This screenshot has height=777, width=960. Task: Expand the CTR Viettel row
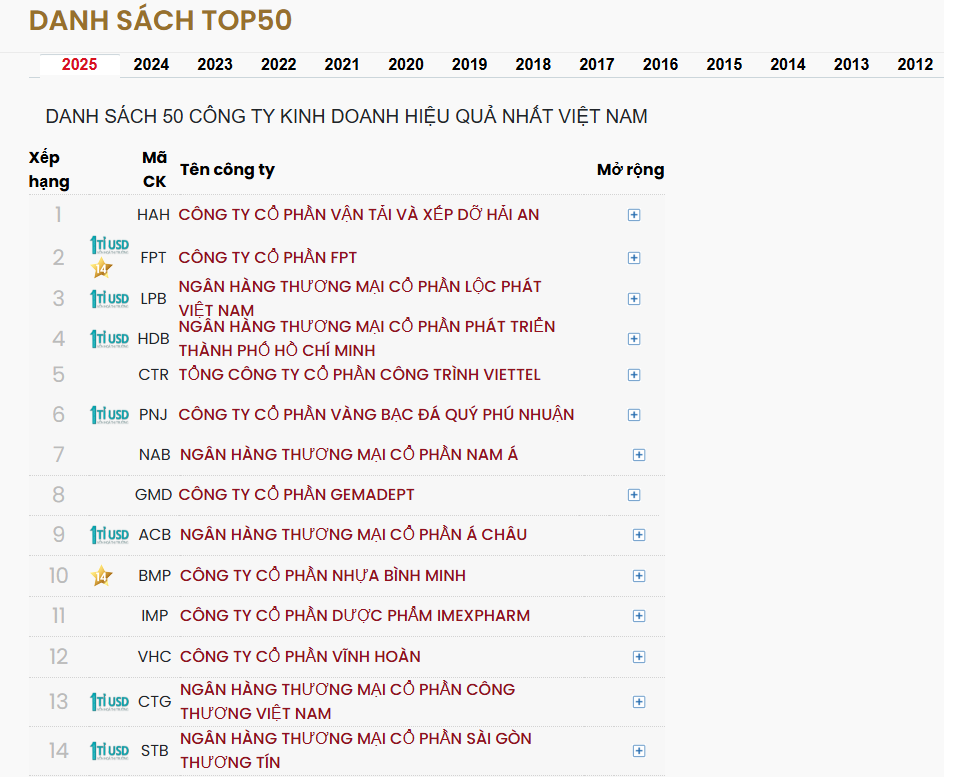tap(634, 375)
